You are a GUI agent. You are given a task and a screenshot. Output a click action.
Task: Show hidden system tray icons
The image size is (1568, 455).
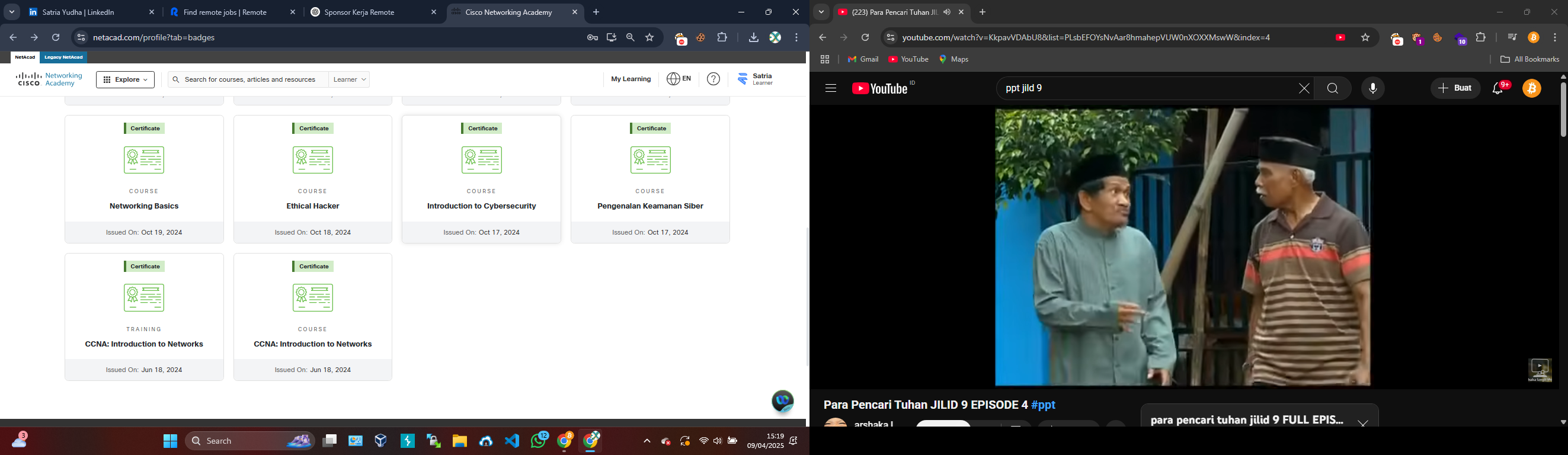(x=647, y=441)
